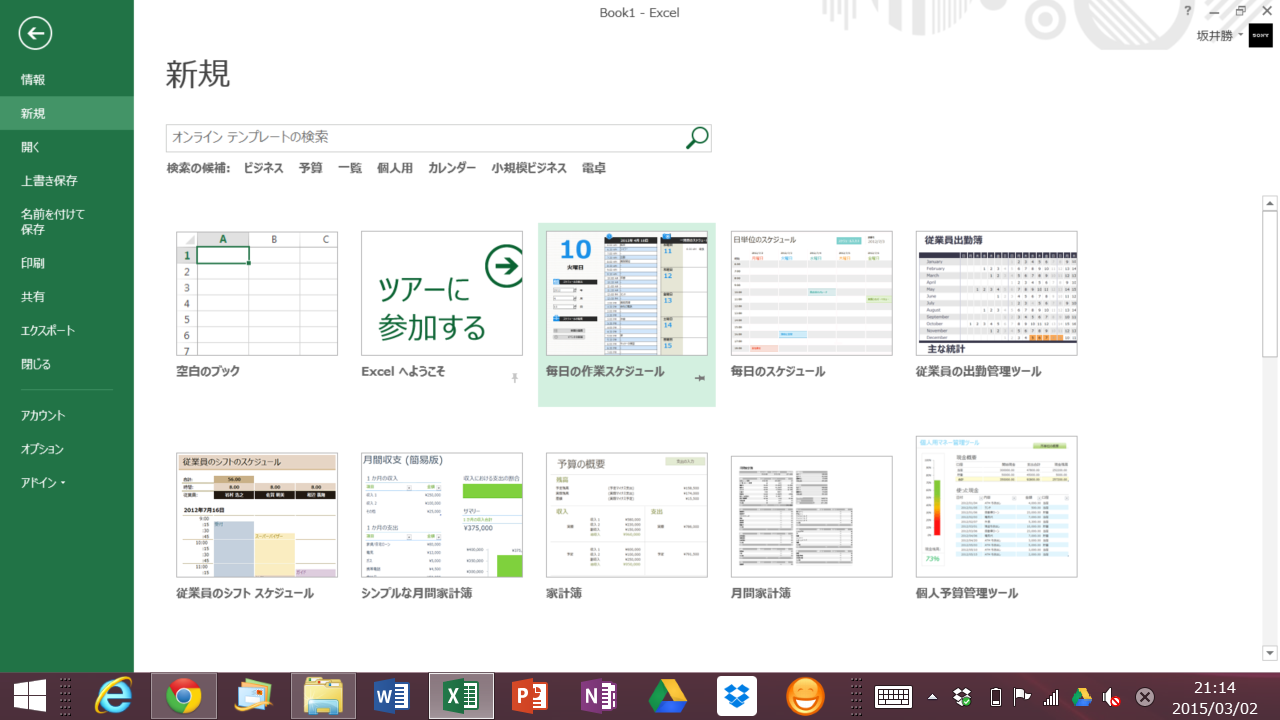Open アカウント settings
The width and height of the screenshot is (1280, 720).
67,416
